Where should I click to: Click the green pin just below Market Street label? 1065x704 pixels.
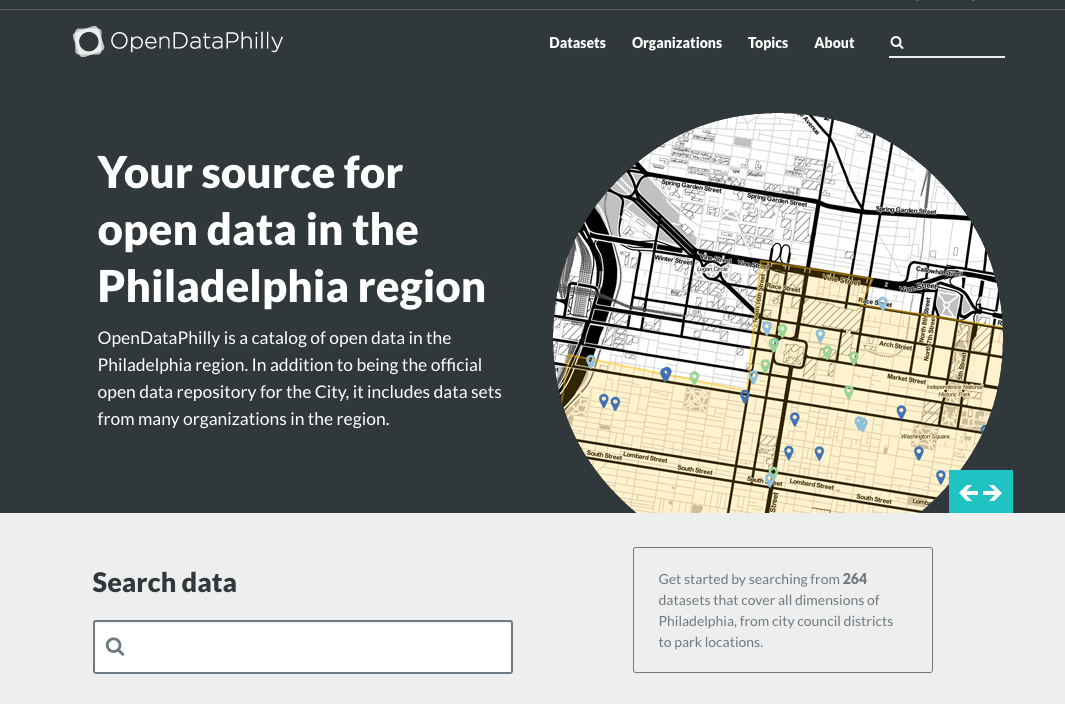point(848,392)
